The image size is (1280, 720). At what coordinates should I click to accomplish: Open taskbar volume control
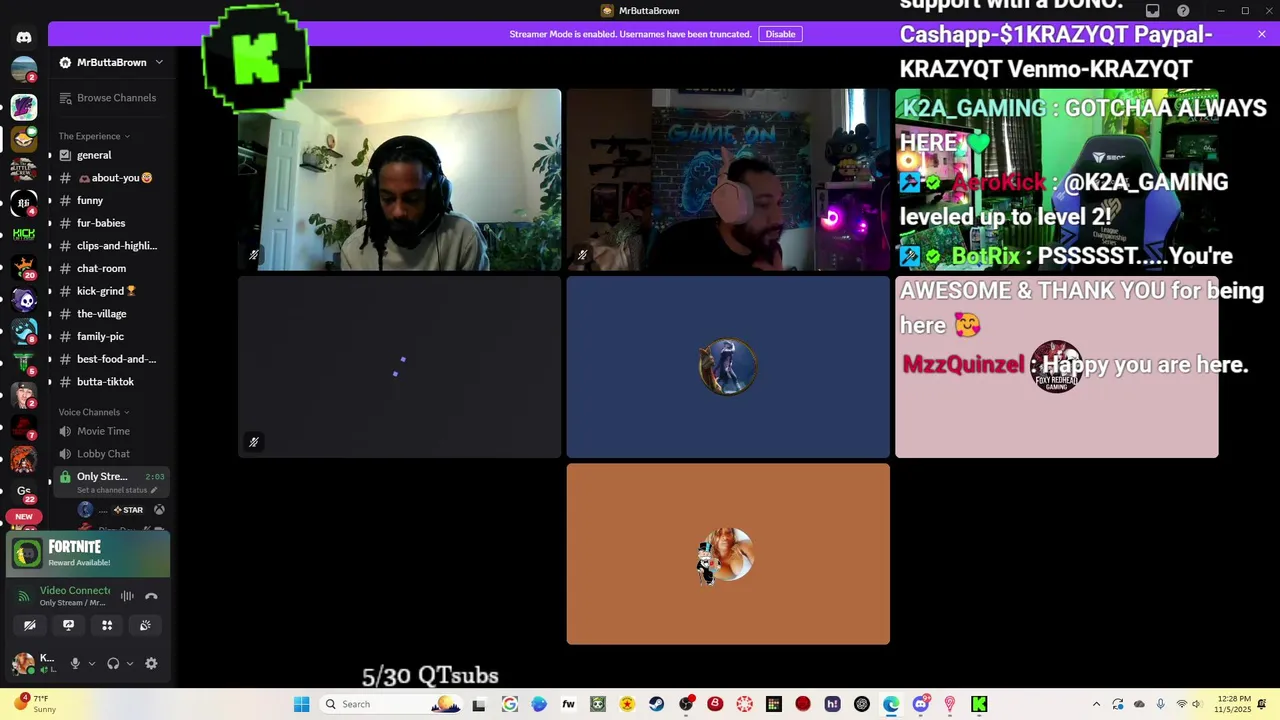(x=1196, y=704)
